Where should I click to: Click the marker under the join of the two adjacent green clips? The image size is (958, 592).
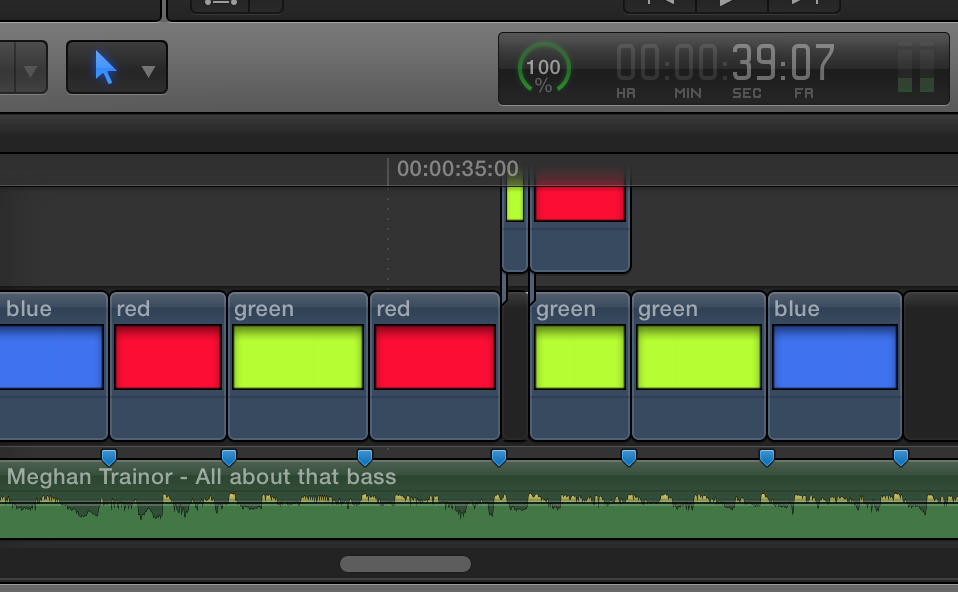(x=629, y=458)
